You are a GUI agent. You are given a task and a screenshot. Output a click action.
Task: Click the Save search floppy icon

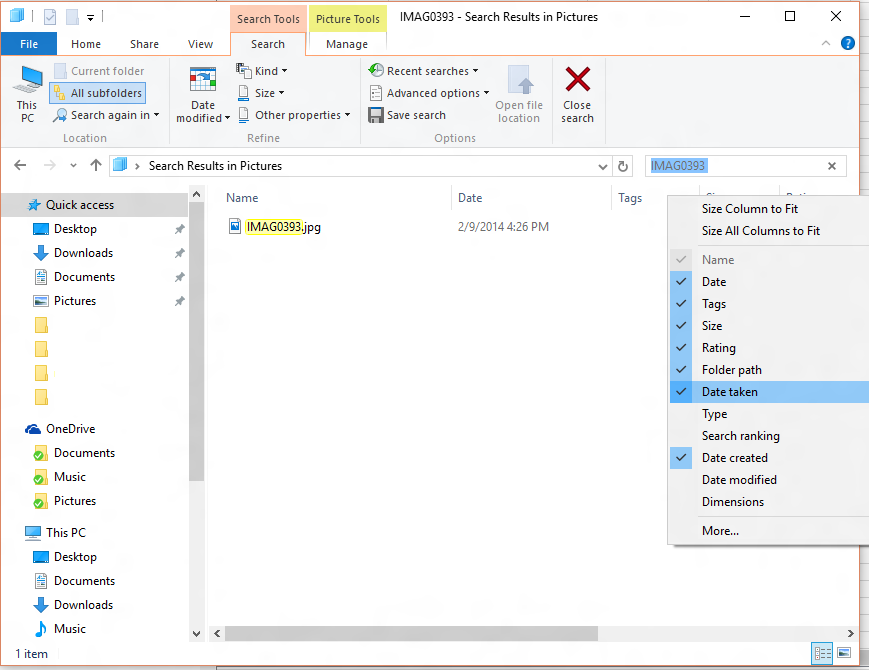pyautogui.click(x=376, y=115)
